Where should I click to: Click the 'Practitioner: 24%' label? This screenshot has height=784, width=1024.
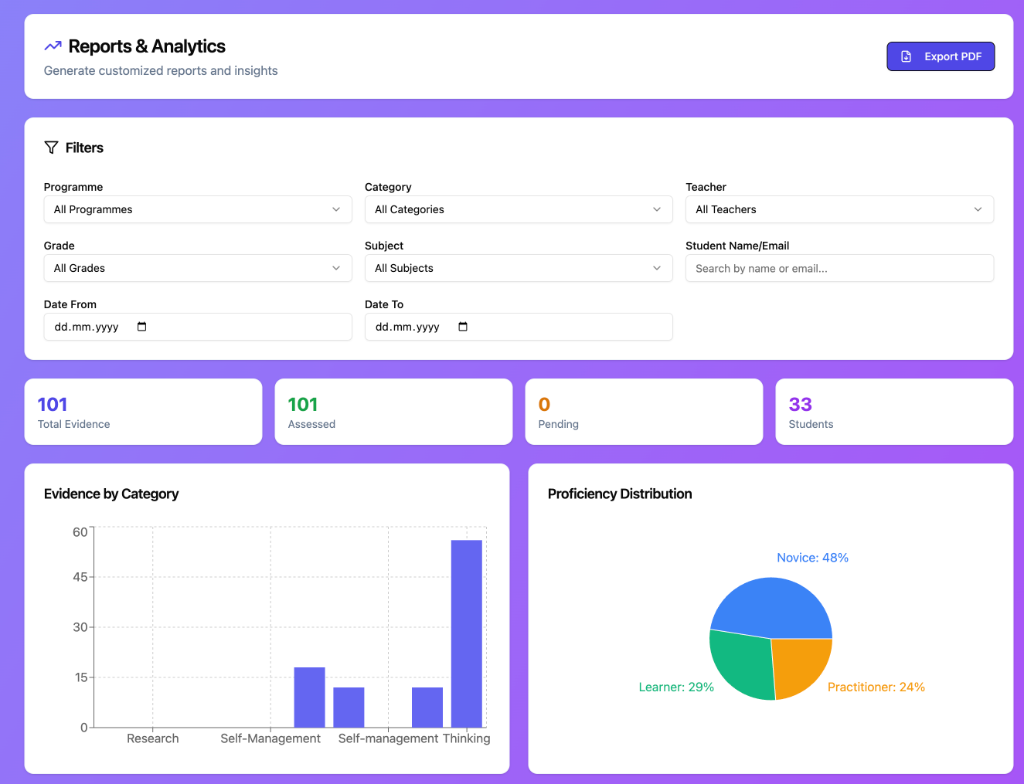point(876,687)
